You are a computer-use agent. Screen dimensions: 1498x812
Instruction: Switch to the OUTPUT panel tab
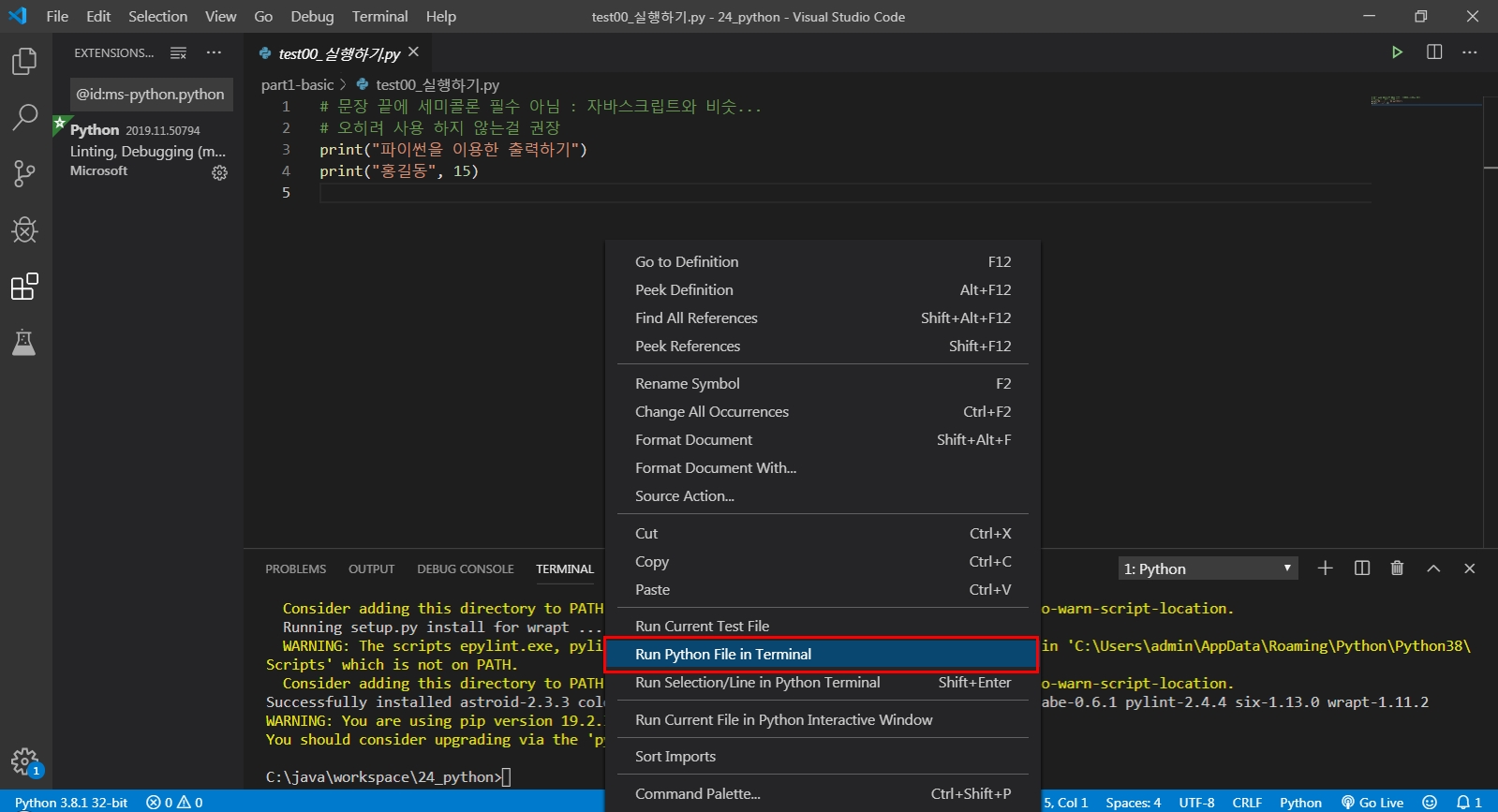(x=371, y=569)
